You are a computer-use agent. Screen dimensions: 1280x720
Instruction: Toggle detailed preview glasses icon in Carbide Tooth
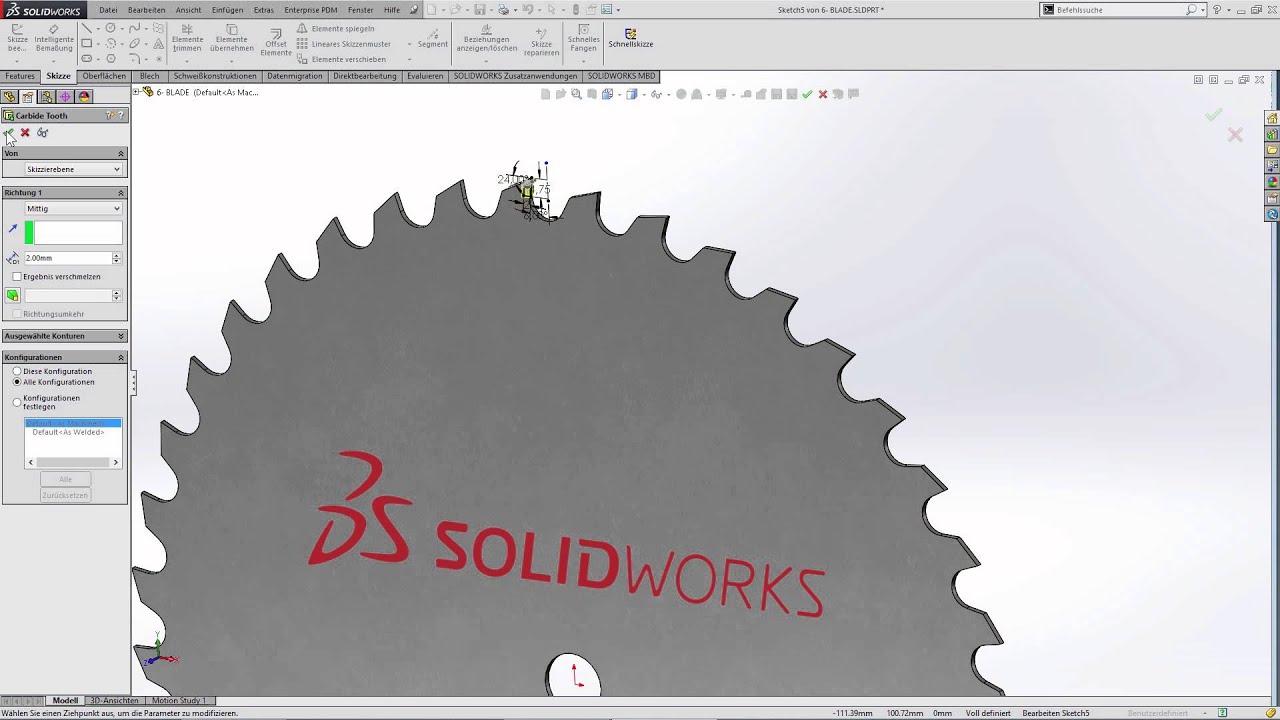(x=42, y=132)
